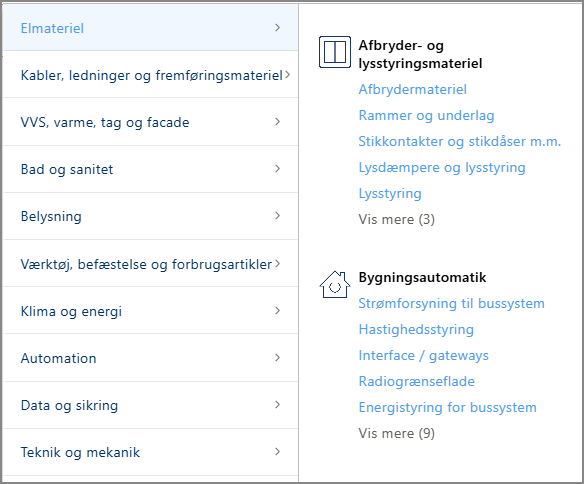This screenshot has width=584, height=484.
Task: Select the Belysning menu item
Action: point(151,216)
